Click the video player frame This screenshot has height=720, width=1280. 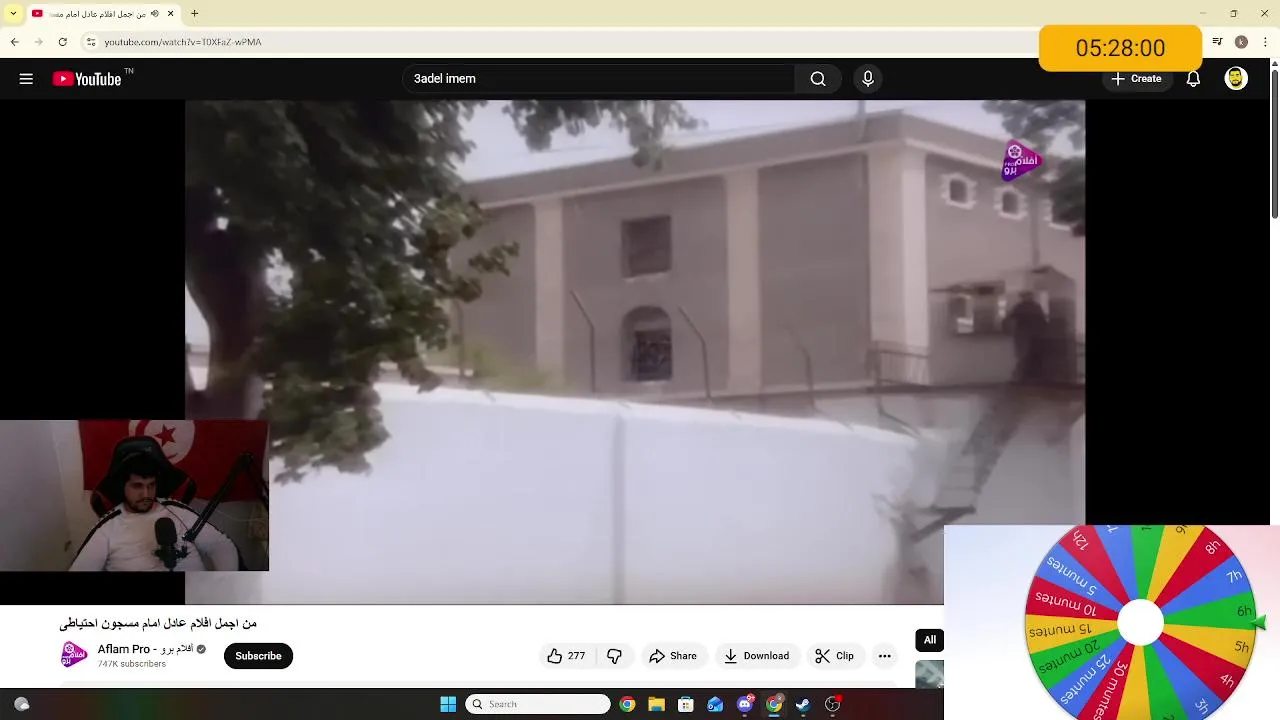[635, 352]
